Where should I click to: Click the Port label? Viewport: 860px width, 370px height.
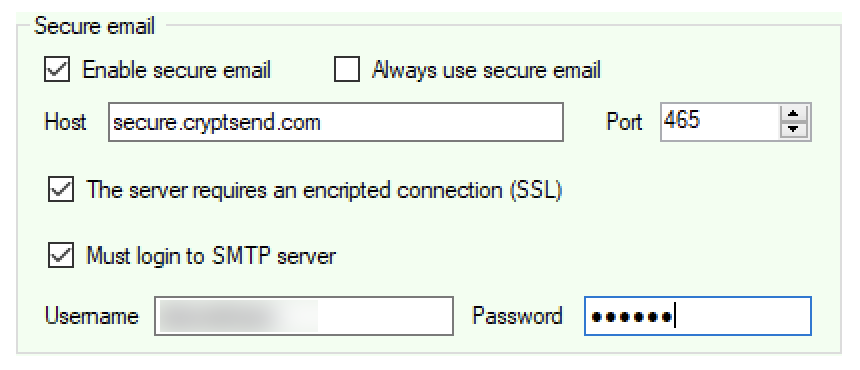[624, 122]
